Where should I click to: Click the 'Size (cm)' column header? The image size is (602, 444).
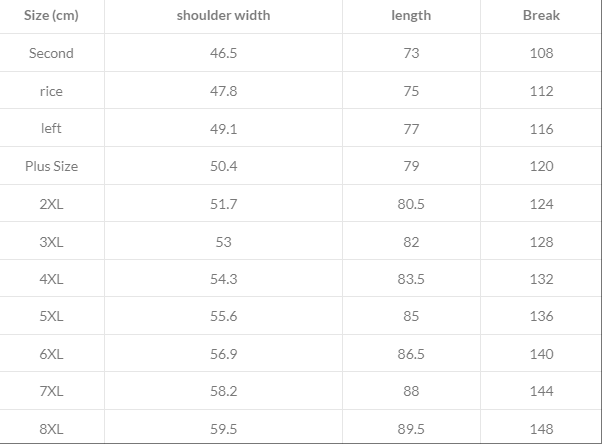point(51,16)
